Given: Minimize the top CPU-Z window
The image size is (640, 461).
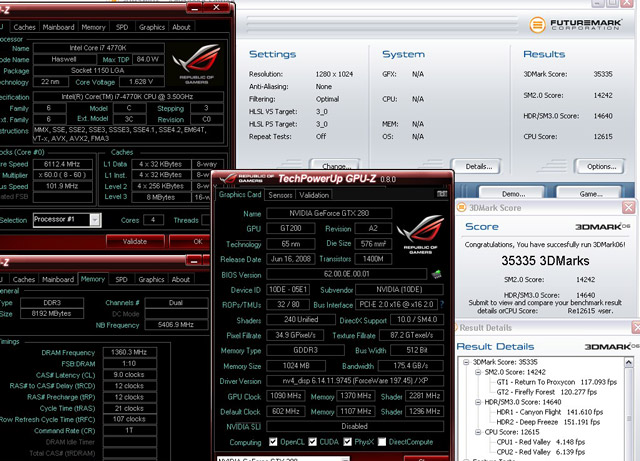Looking at the screenshot, I should (x=195, y=8).
